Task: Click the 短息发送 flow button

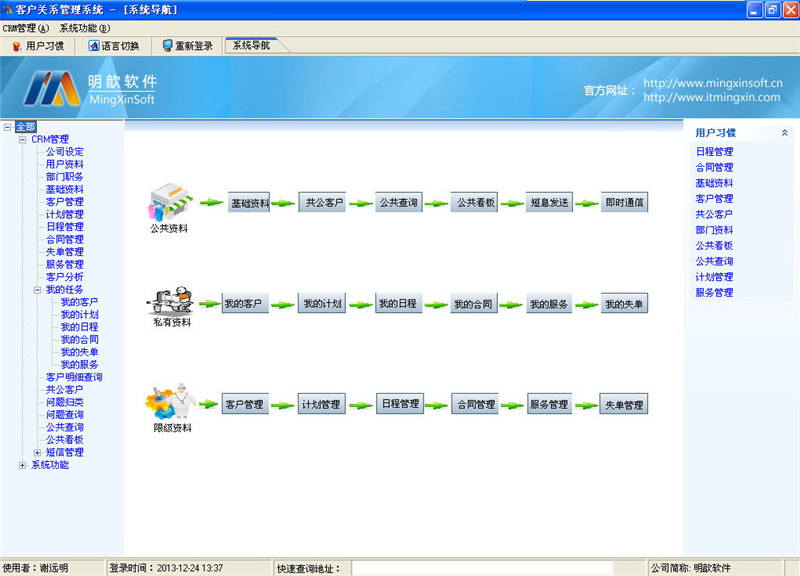Action: (549, 203)
